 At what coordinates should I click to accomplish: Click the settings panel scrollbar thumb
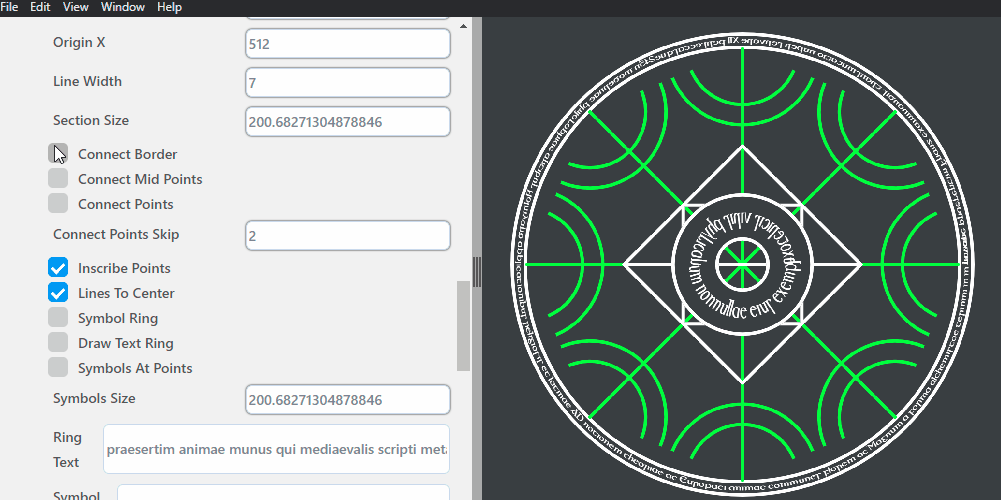coord(463,326)
